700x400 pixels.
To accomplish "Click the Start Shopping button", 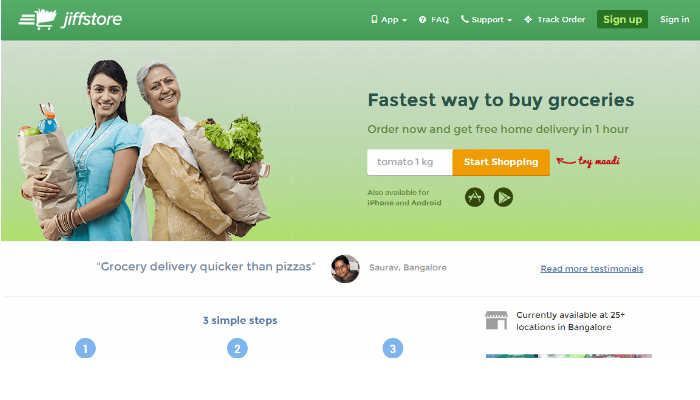I will click(x=501, y=162).
